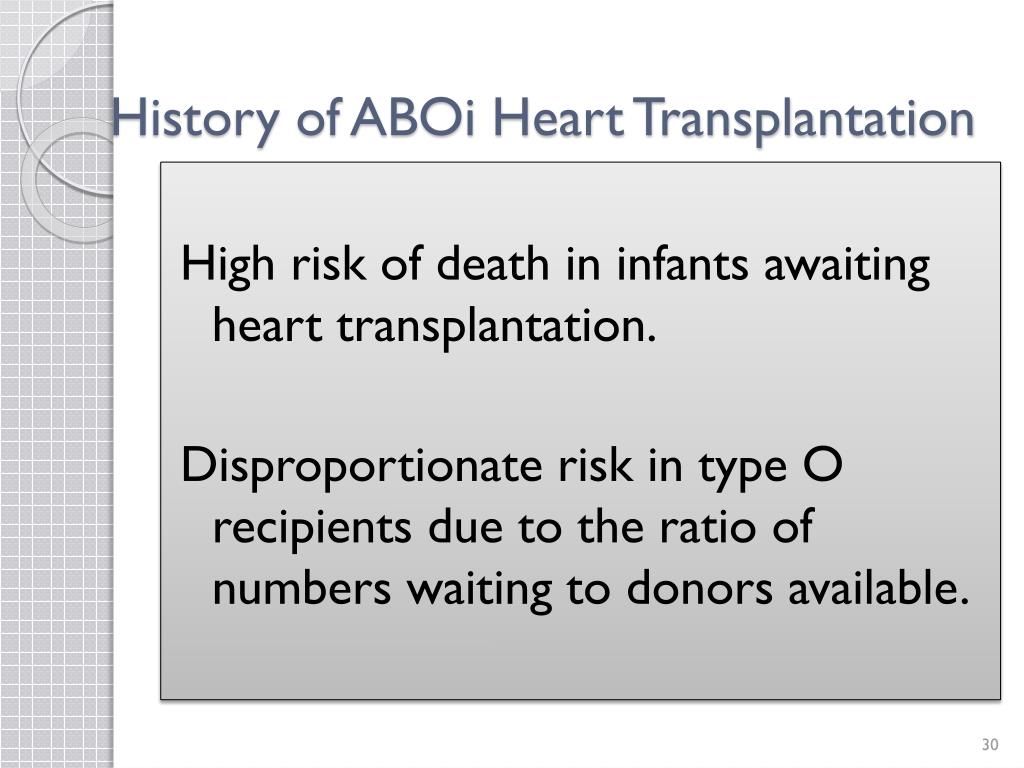Click the line 'Disproportionate risk in type O'

coord(512,467)
